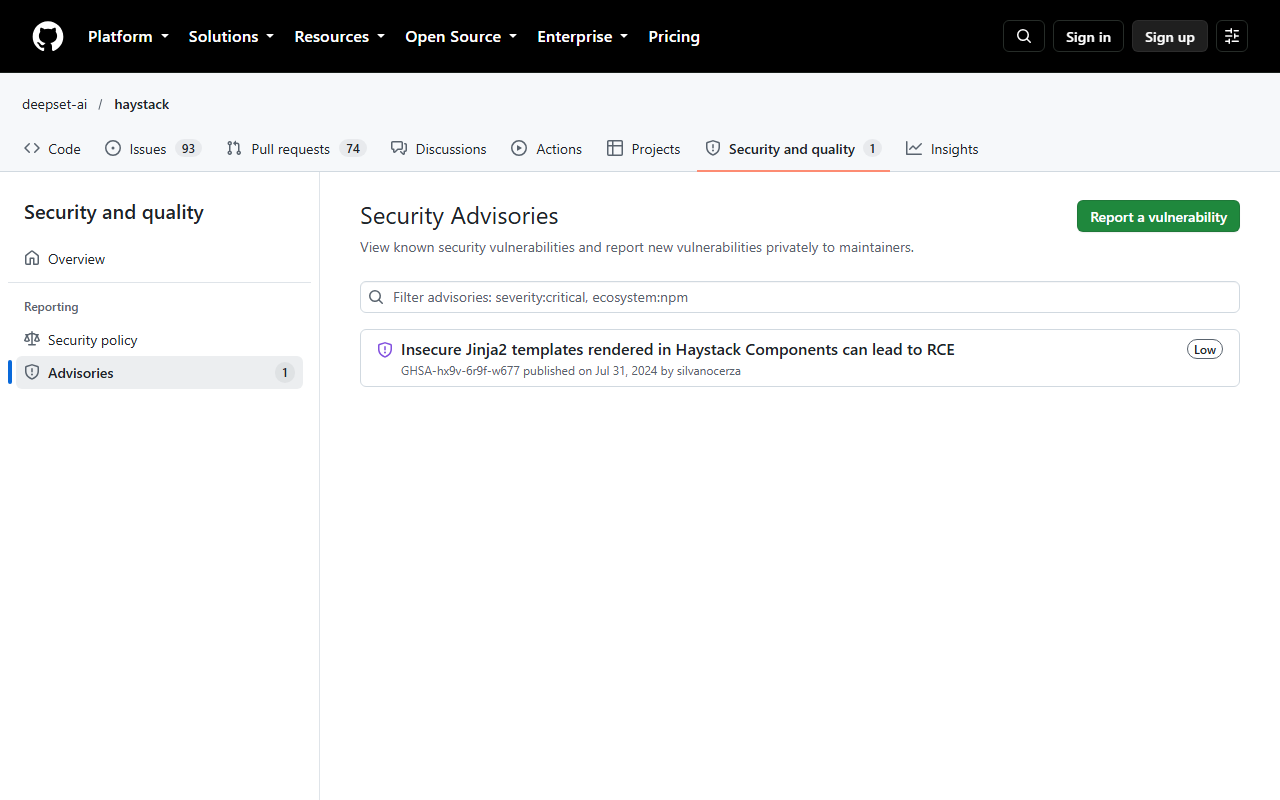Select the Security and quality tab
The width and height of the screenshot is (1280, 800).
coord(793,149)
